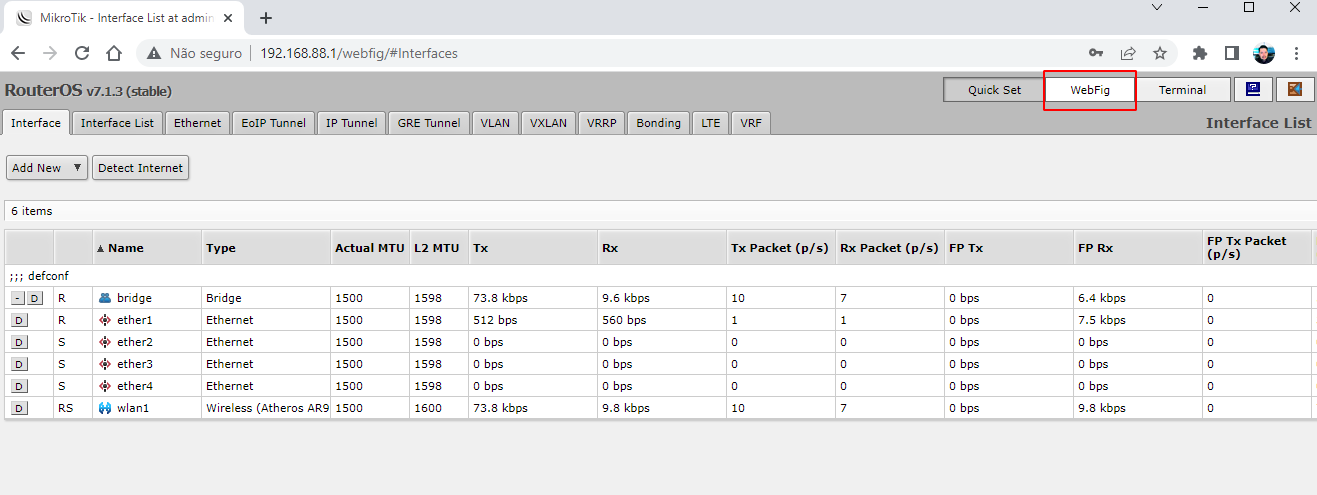Select the WebFig button
The height and width of the screenshot is (495, 1317).
1090,90
